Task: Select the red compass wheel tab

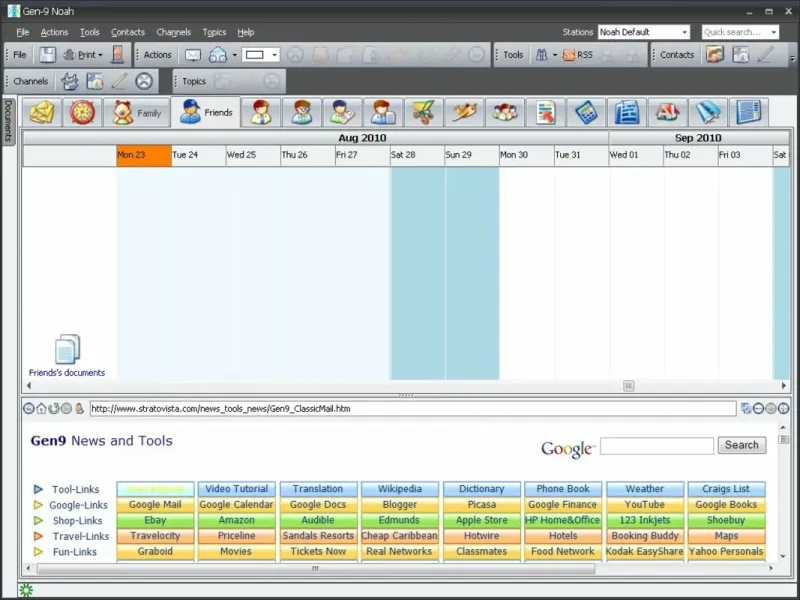Action: coord(82,112)
